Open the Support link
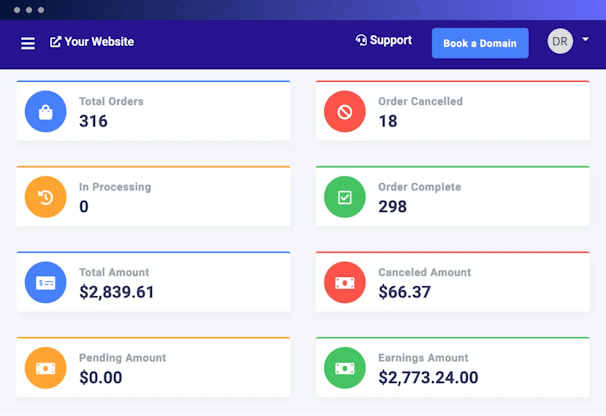The height and width of the screenshot is (416, 606). tap(383, 41)
